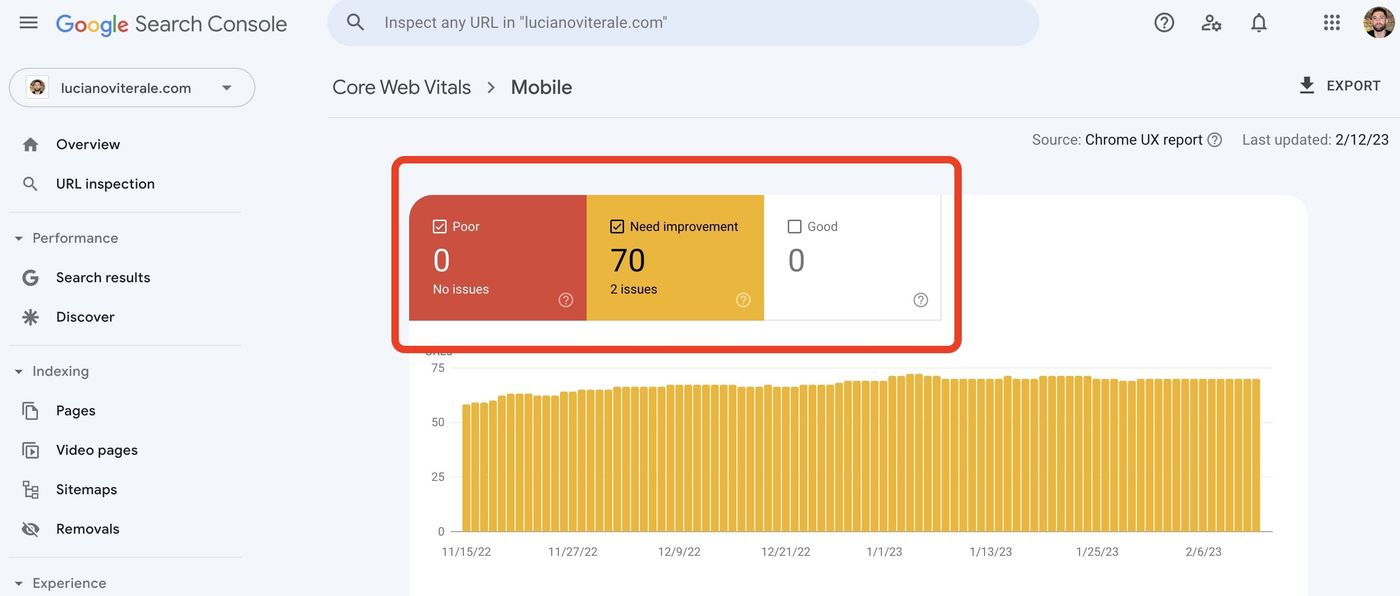Click help icon on Good card
1400x596 pixels.
point(921,300)
